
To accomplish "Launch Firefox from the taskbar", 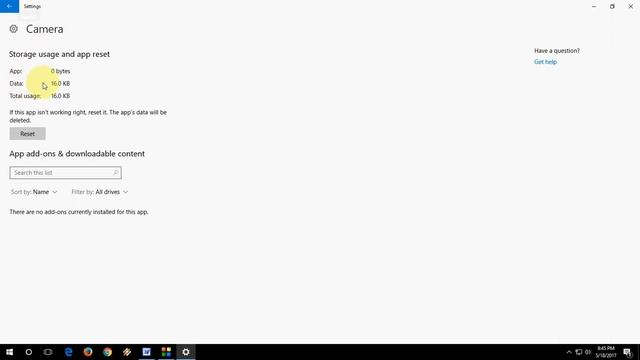I will point(88,352).
